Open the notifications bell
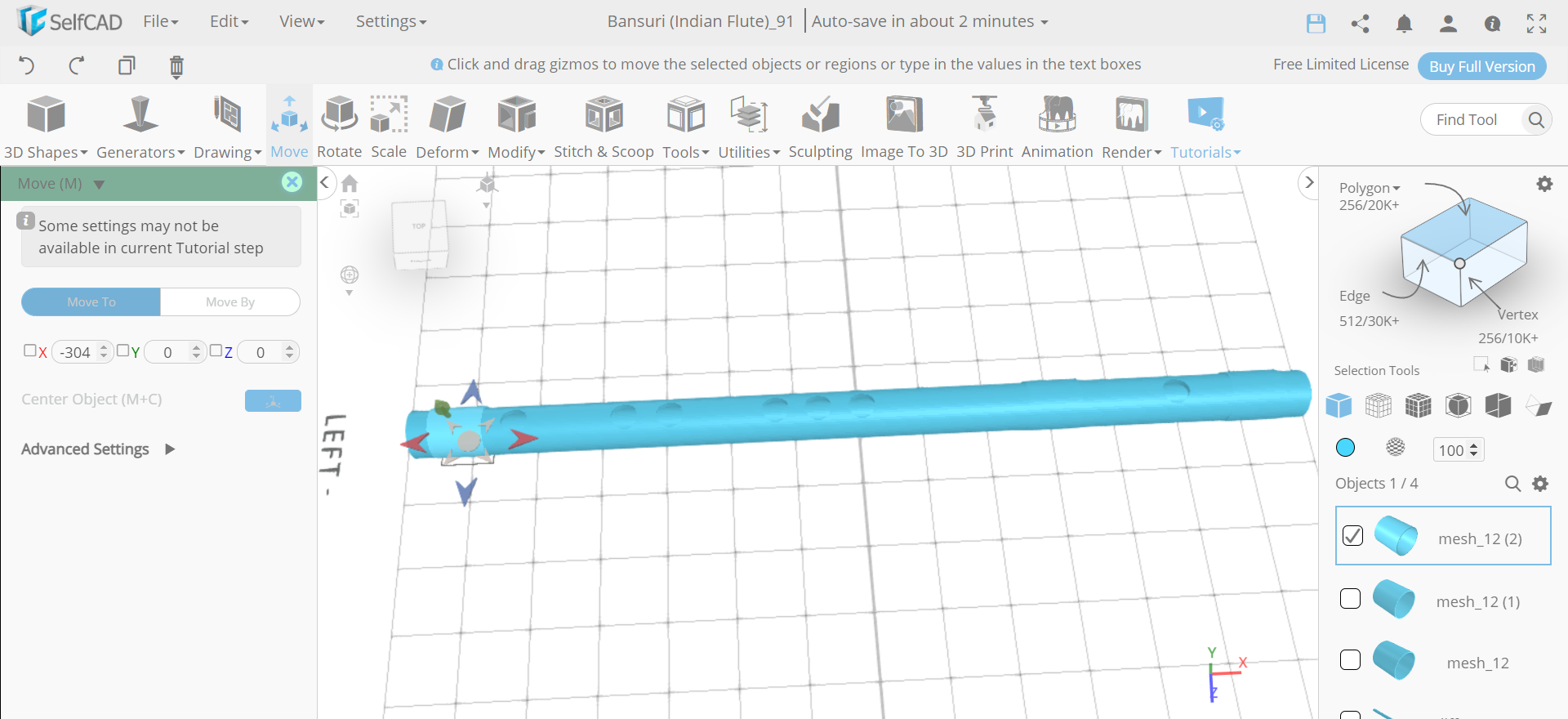The height and width of the screenshot is (719, 1568). 1404,23
